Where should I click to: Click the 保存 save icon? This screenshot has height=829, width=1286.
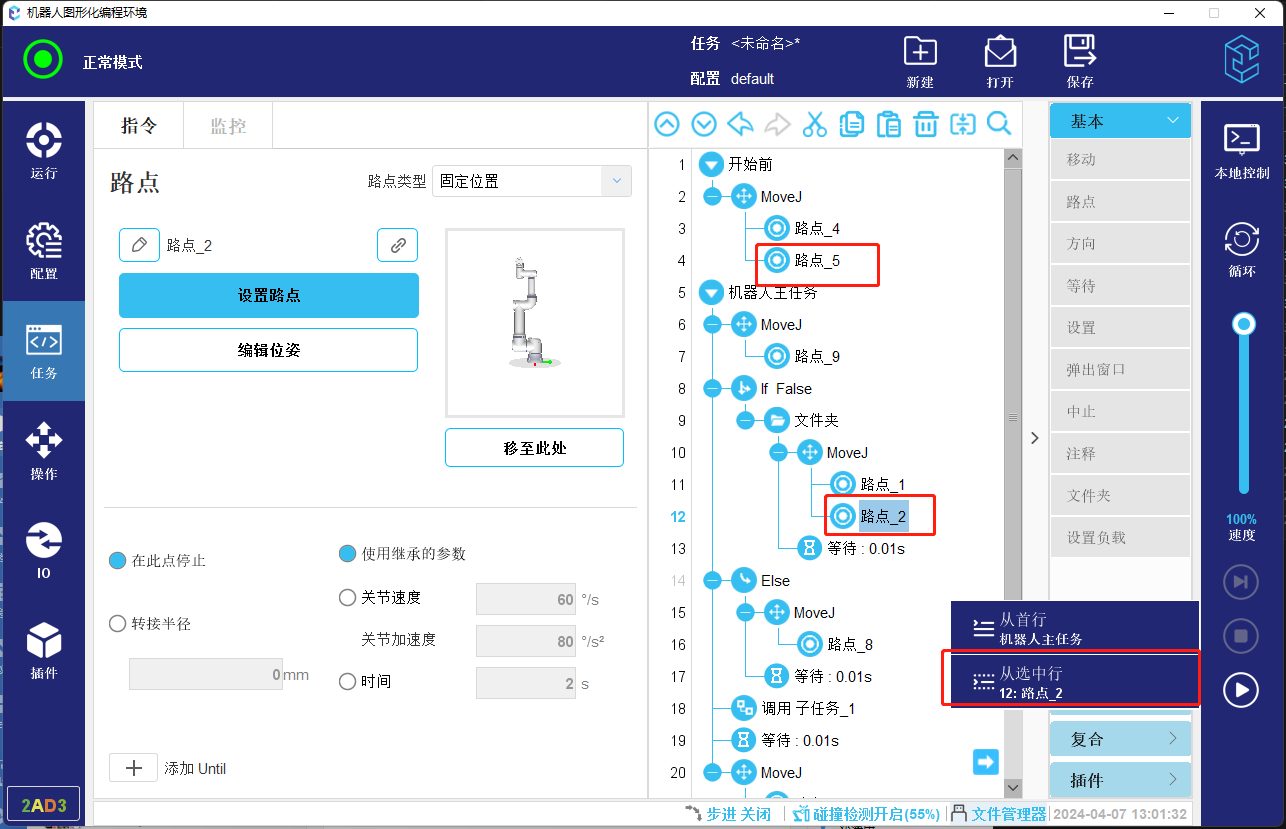coord(1080,62)
